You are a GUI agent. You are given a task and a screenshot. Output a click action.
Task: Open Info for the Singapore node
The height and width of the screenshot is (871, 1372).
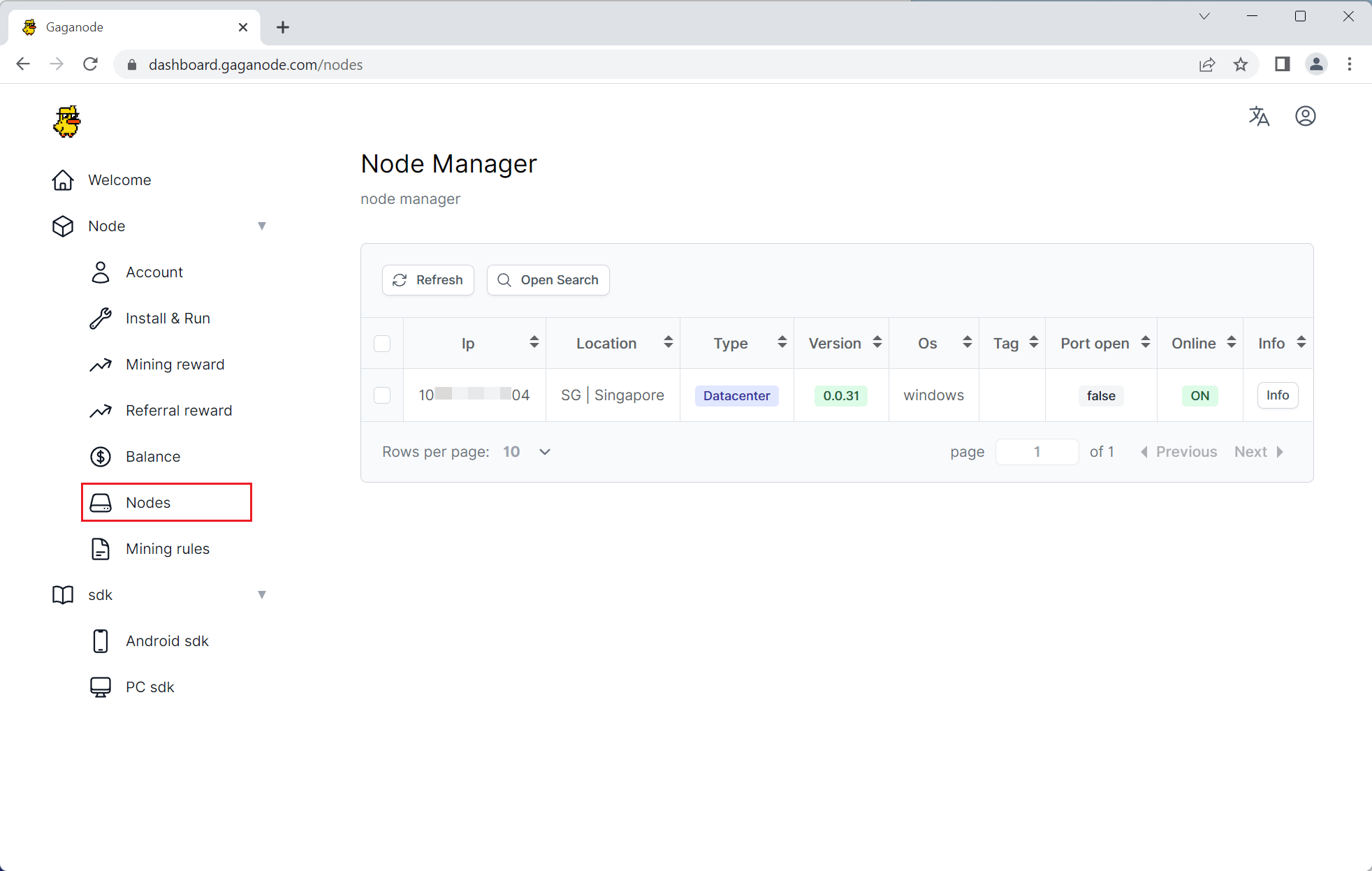pos(1277,395)
